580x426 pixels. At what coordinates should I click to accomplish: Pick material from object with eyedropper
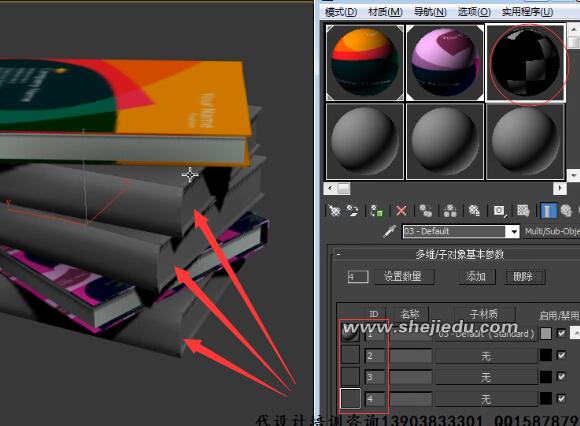pos(390,231)
